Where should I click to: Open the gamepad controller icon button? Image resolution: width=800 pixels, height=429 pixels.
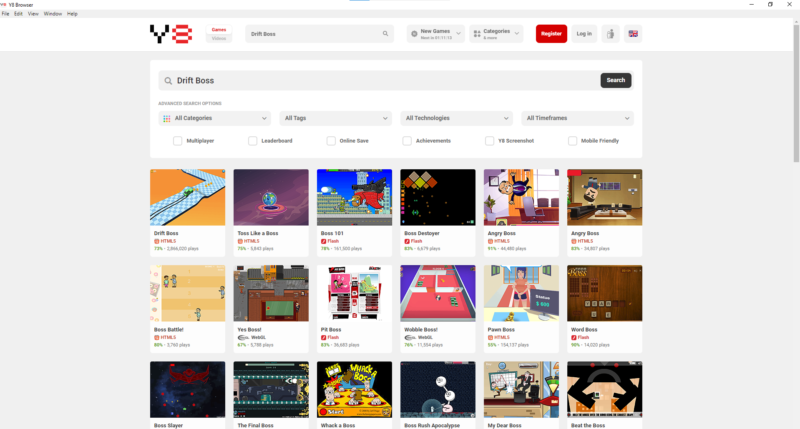pyautogui.click(x=610, y=34)
